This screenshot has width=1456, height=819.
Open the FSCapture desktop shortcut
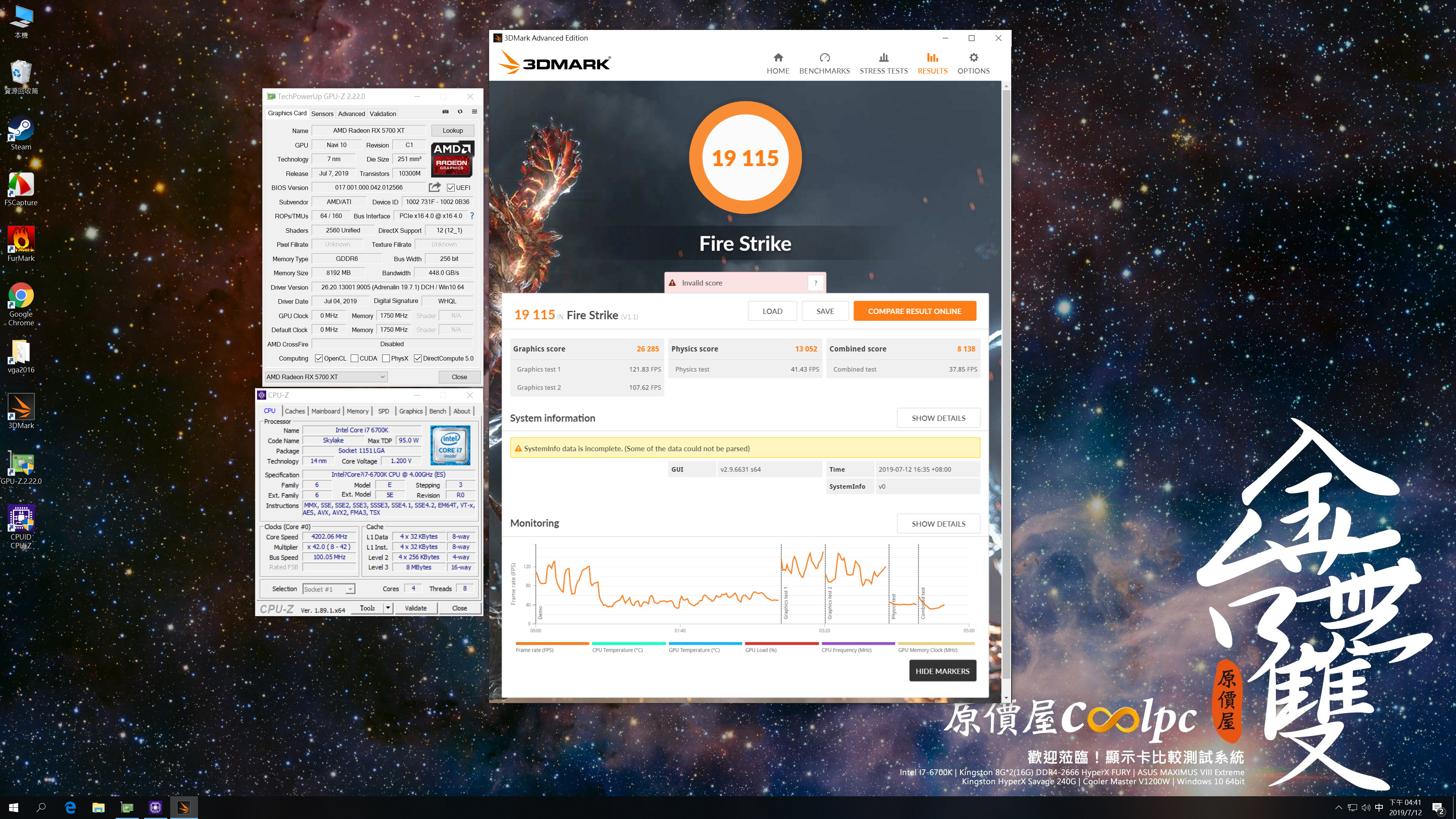(21, 189)
